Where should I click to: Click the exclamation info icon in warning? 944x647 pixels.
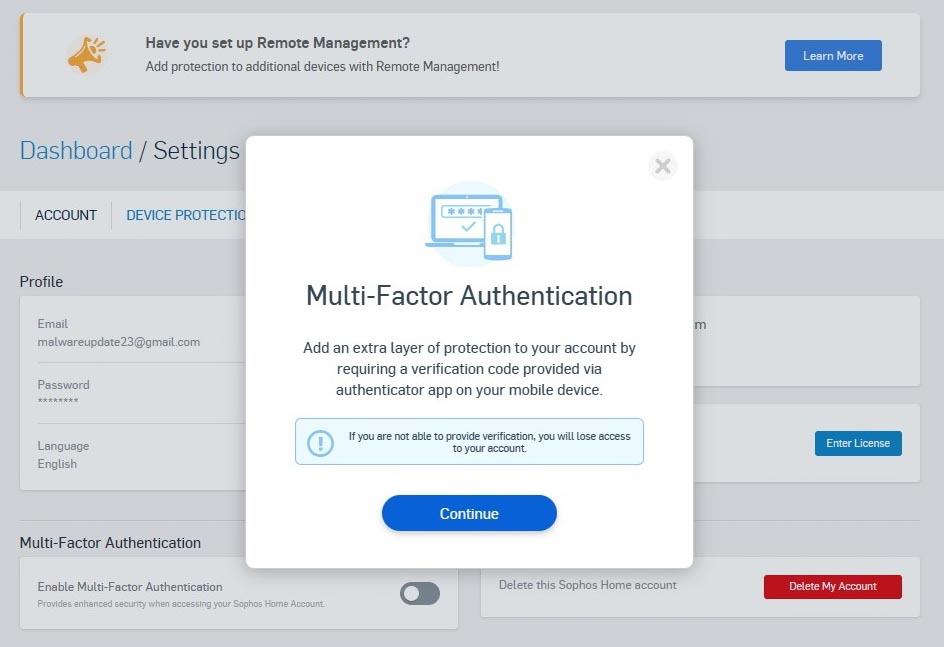(320, 443)
